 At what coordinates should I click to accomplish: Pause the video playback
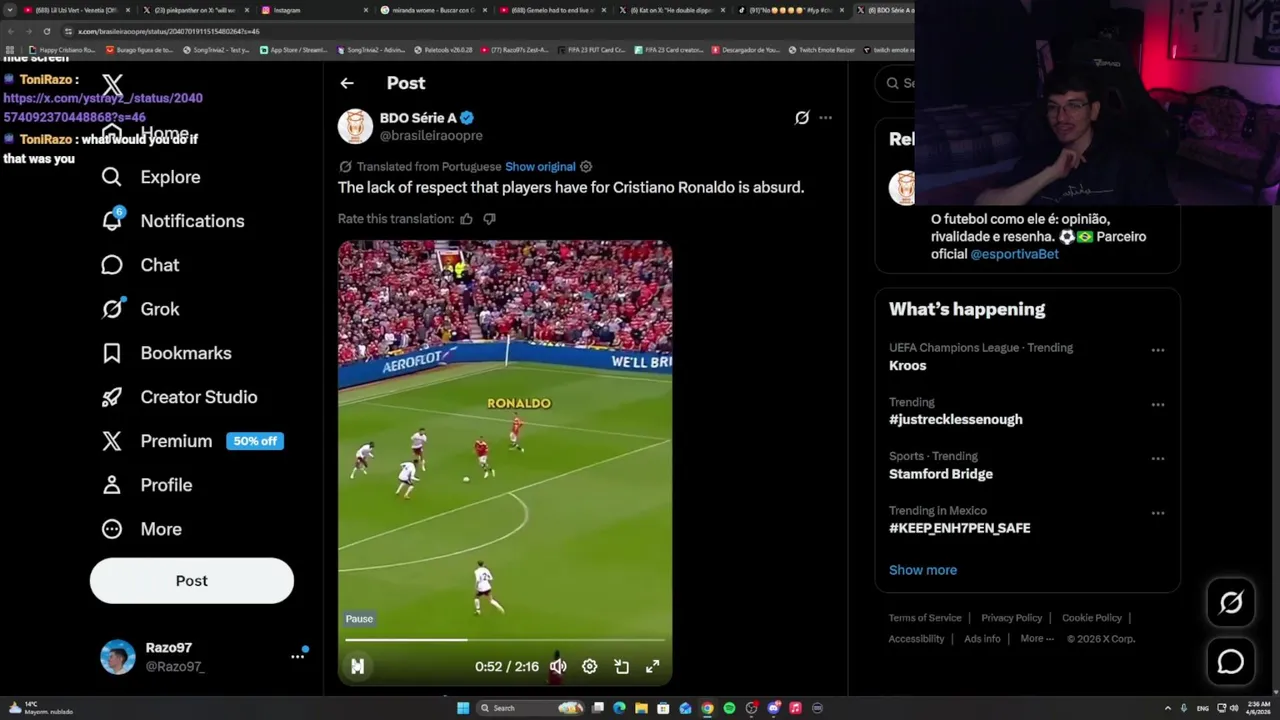357,666
